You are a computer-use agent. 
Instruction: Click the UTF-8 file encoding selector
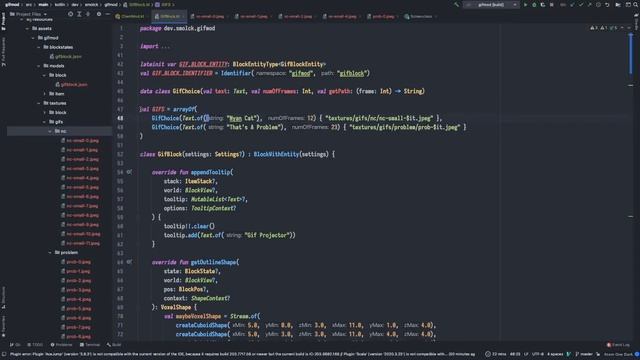[x=538, y=354]
